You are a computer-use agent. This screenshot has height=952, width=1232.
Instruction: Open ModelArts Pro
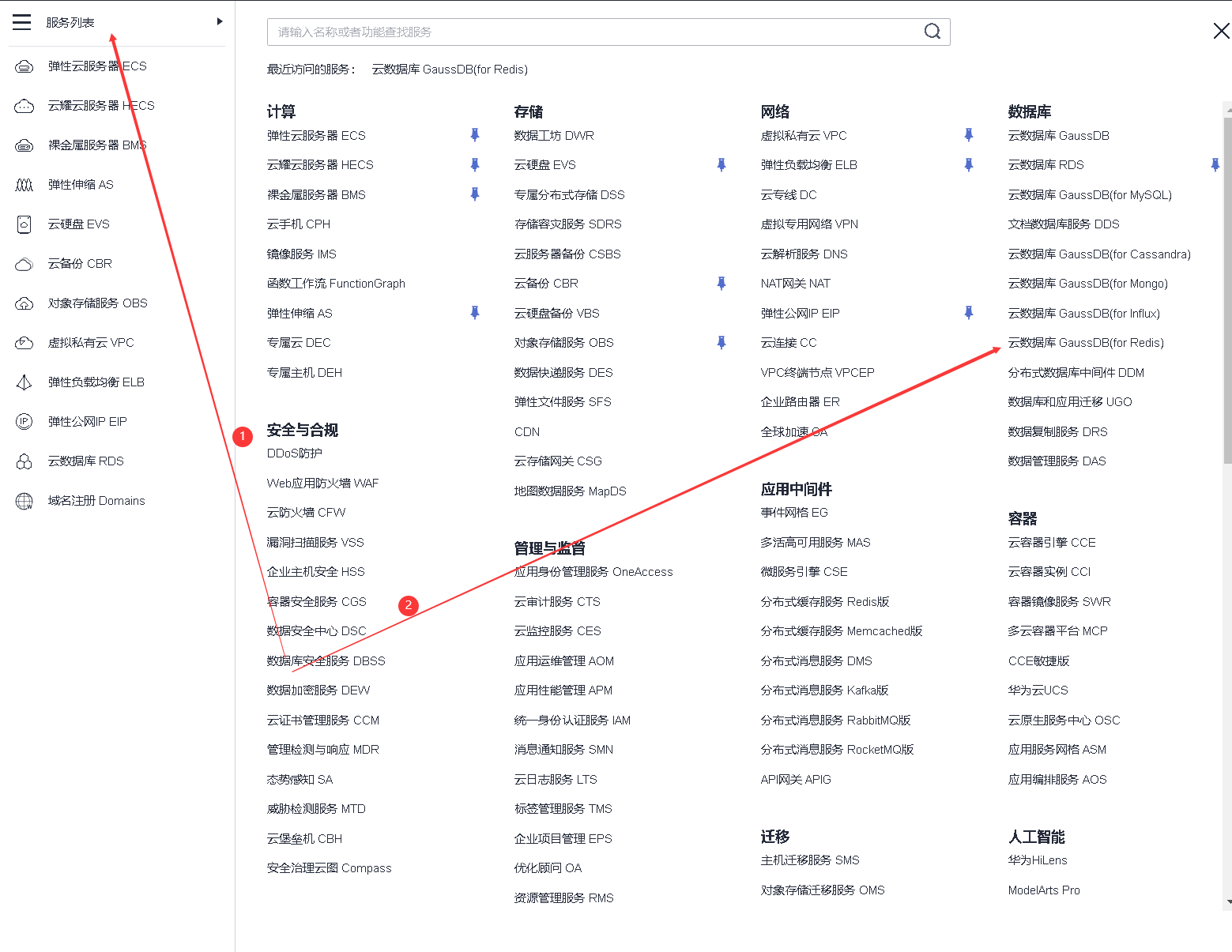click(x=1044, y=890)
